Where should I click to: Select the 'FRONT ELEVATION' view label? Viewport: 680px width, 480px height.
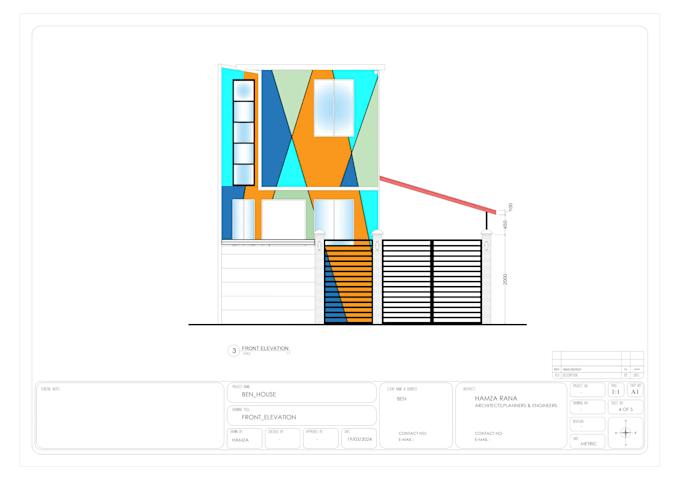pyautogui.click(x=265, y=348)
